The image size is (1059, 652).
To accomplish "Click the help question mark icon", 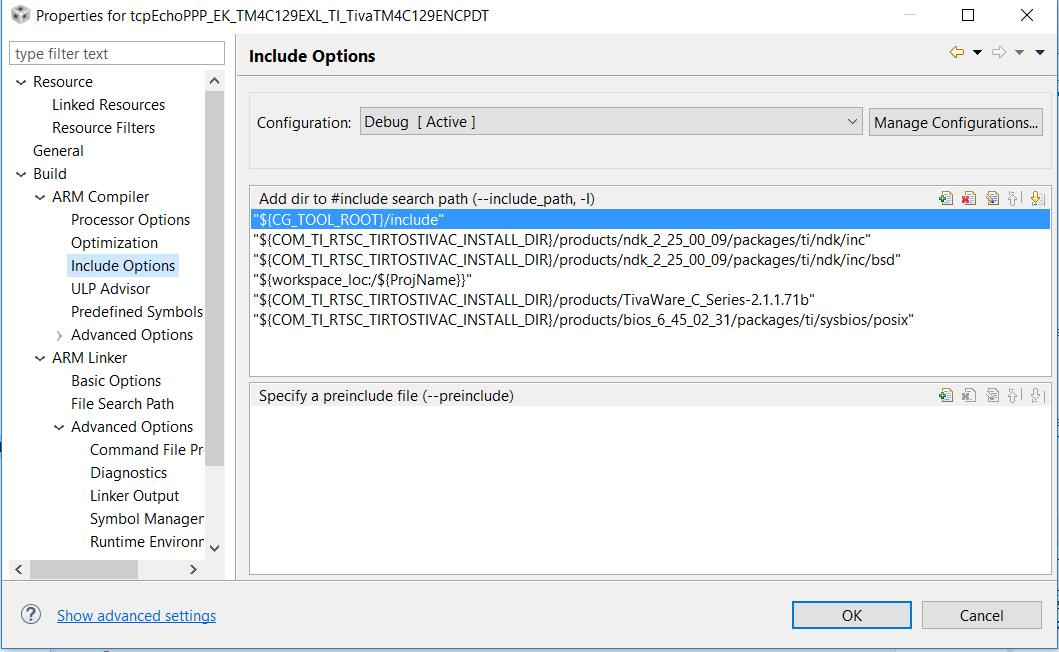I will (31, 615).
